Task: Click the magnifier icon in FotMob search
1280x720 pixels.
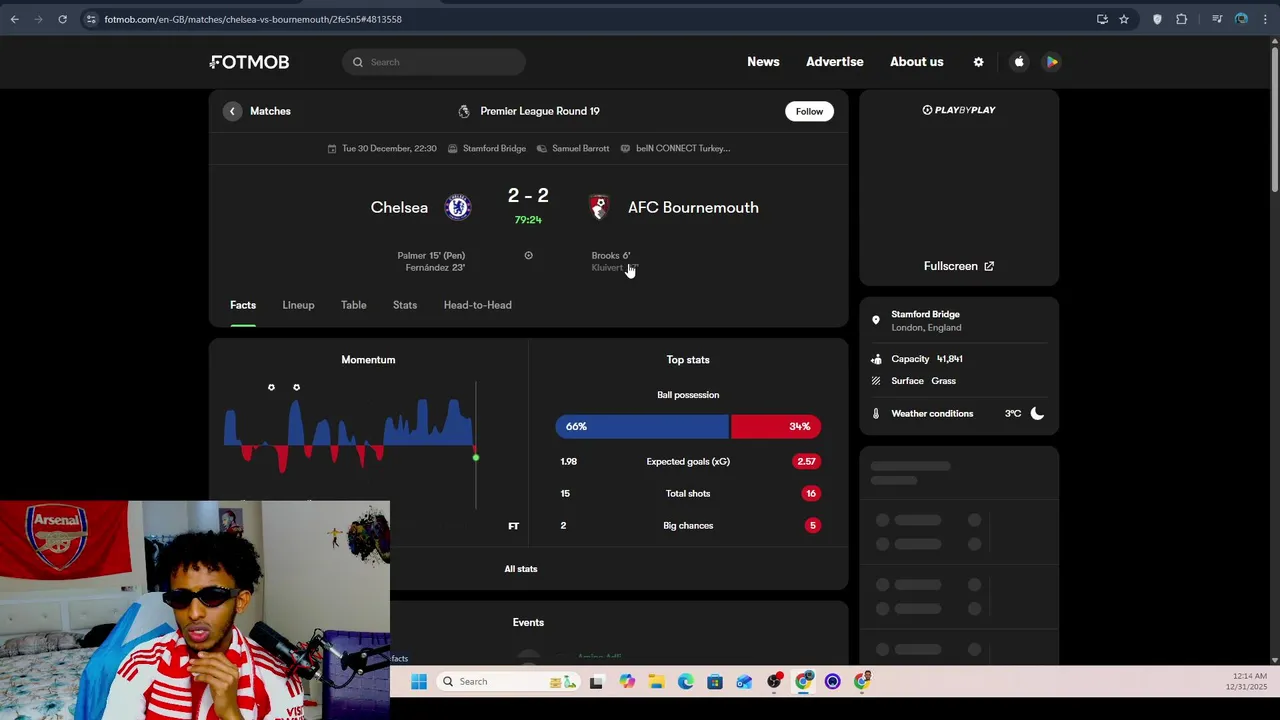Action: [358, 62]
